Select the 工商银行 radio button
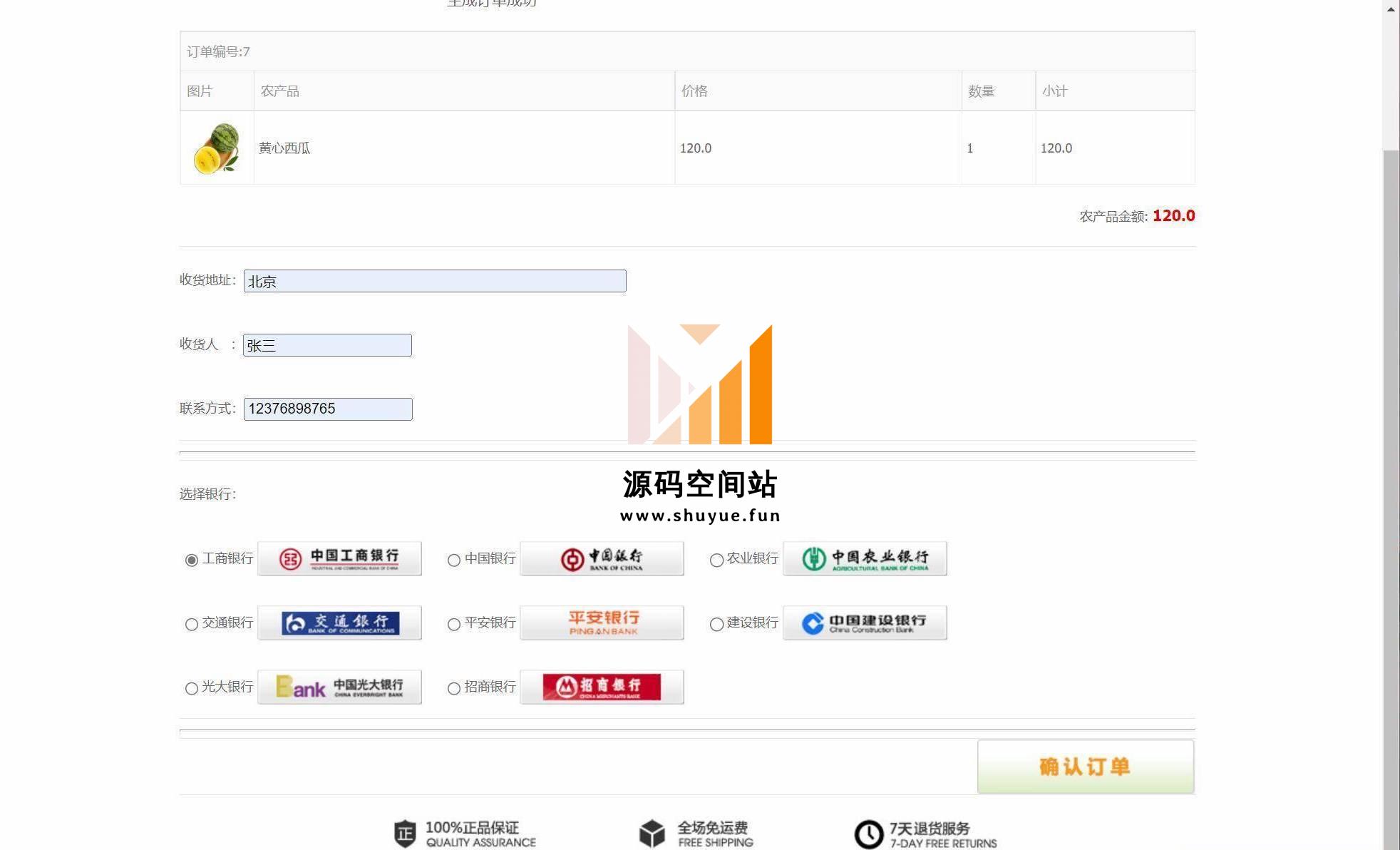This screenshot has height=850, width=1400. coord(191,560)
